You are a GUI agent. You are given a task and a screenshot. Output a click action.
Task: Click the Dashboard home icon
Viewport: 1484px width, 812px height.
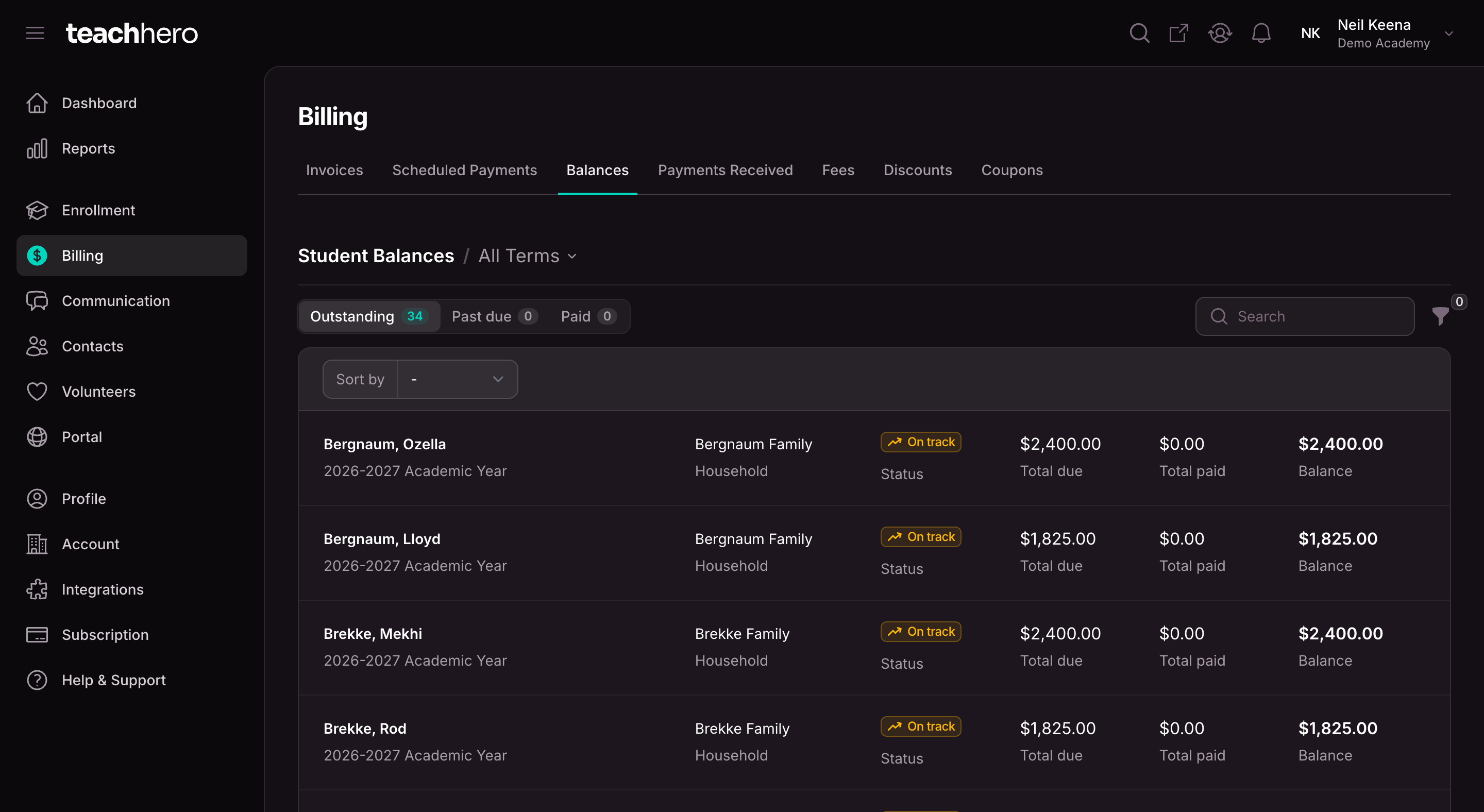coord(37,103)
